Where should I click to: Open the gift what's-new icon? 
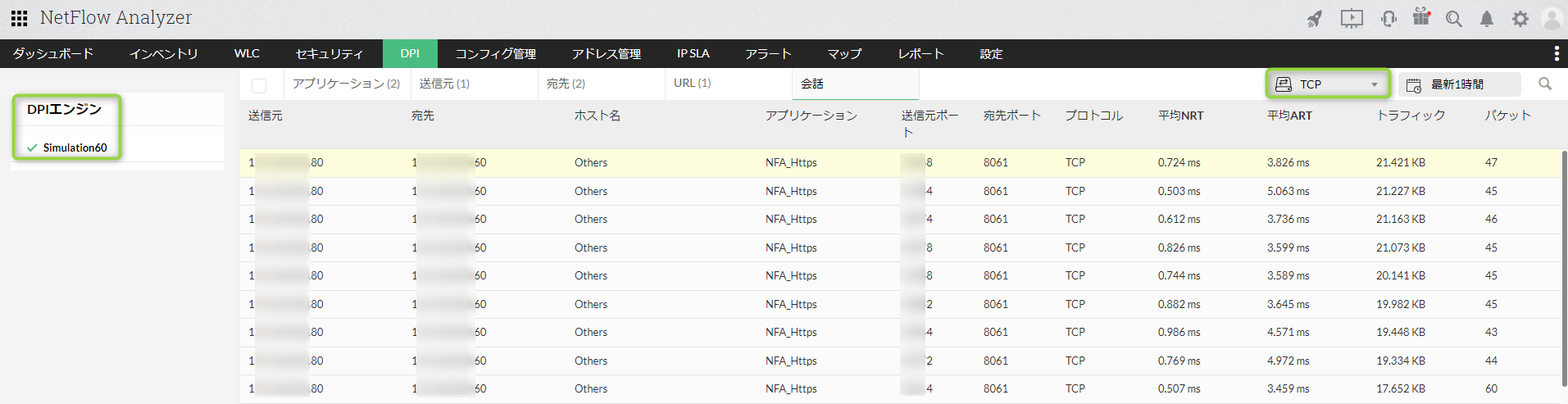1421,17
